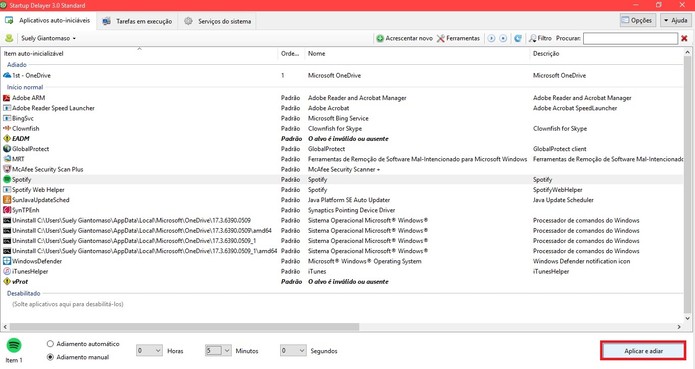The width and height of the screenshot is (695, 369).
Task: Select the Adobe ARM icon
Action: [x=7, y=98]
